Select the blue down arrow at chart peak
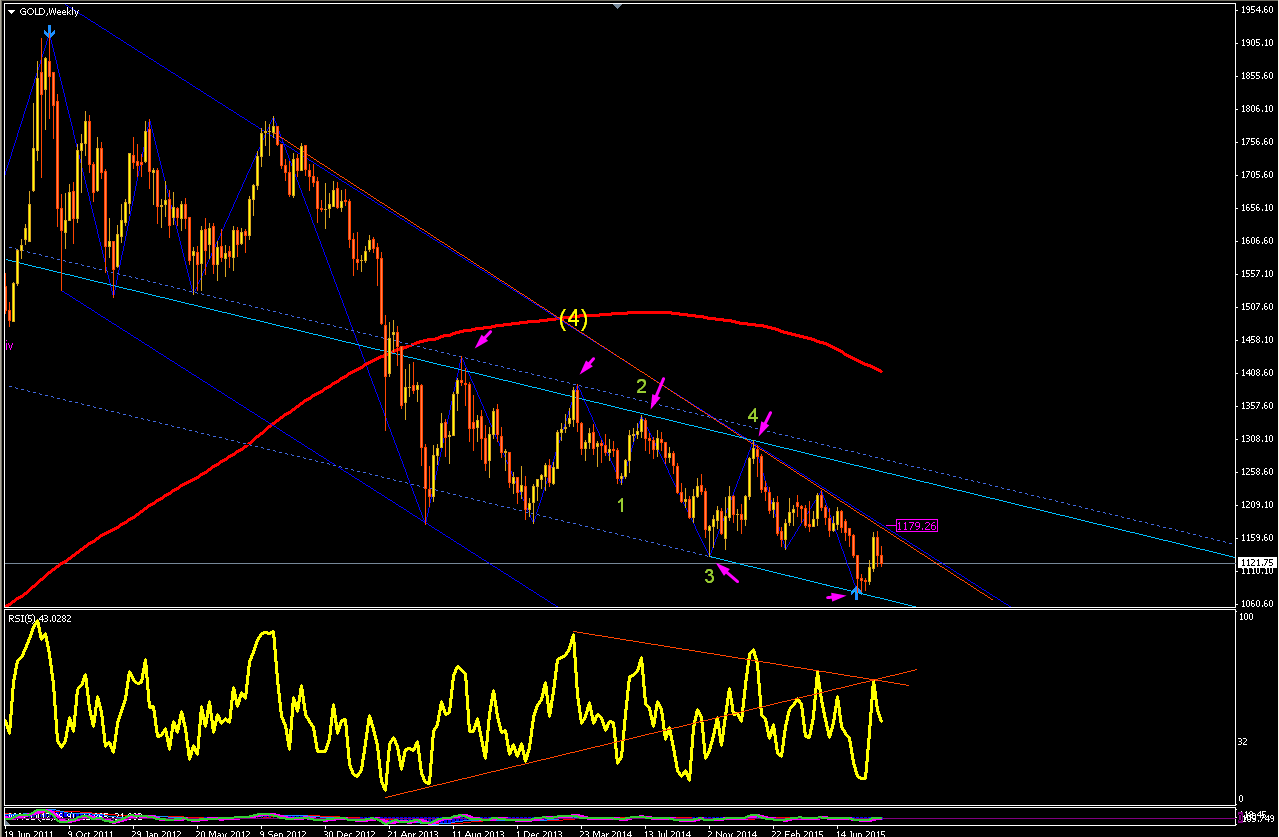Viewport: 1279px width, 837px height. (x=49, y=32)
